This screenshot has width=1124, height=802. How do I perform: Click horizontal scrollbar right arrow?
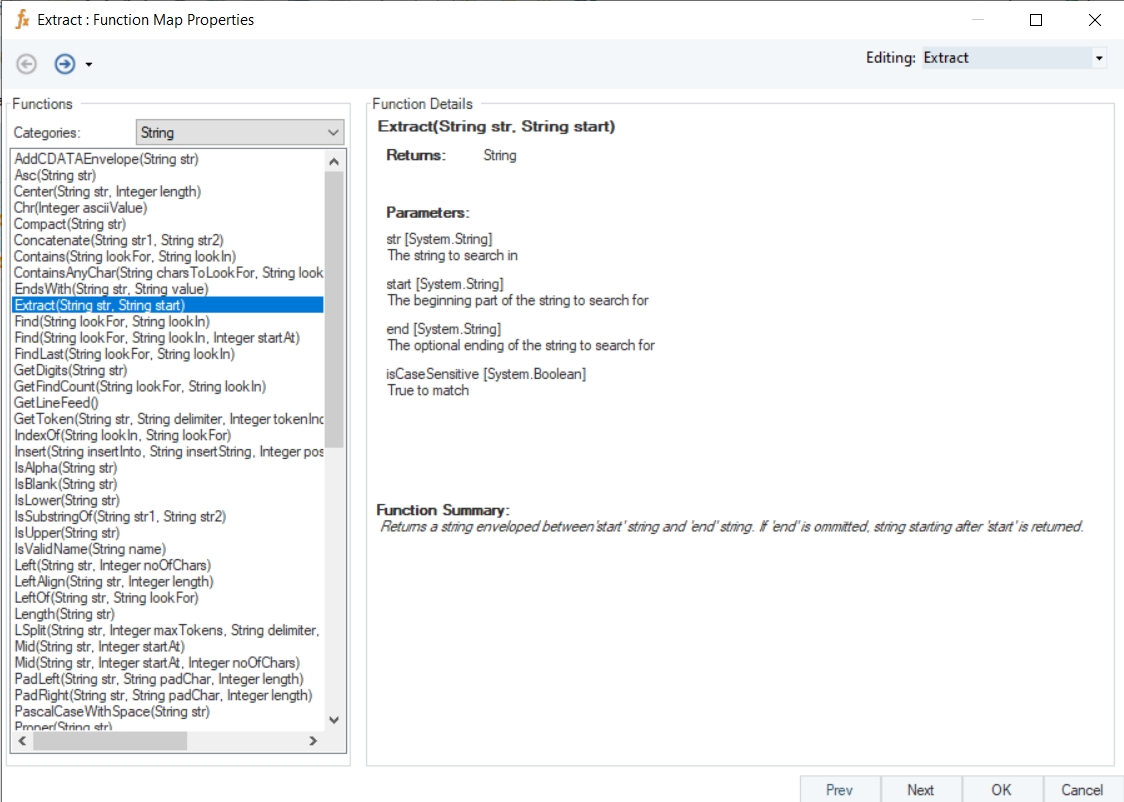point(312,741)
